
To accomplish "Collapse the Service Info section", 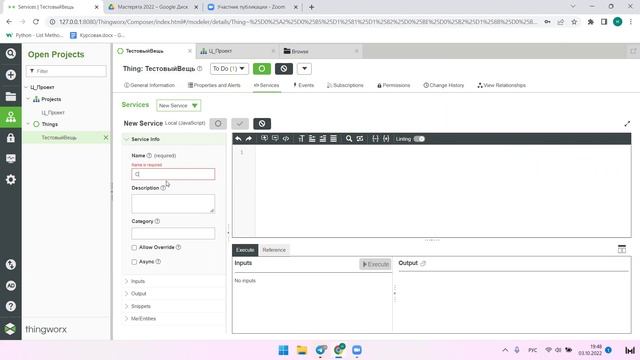I will pos(127,139).
